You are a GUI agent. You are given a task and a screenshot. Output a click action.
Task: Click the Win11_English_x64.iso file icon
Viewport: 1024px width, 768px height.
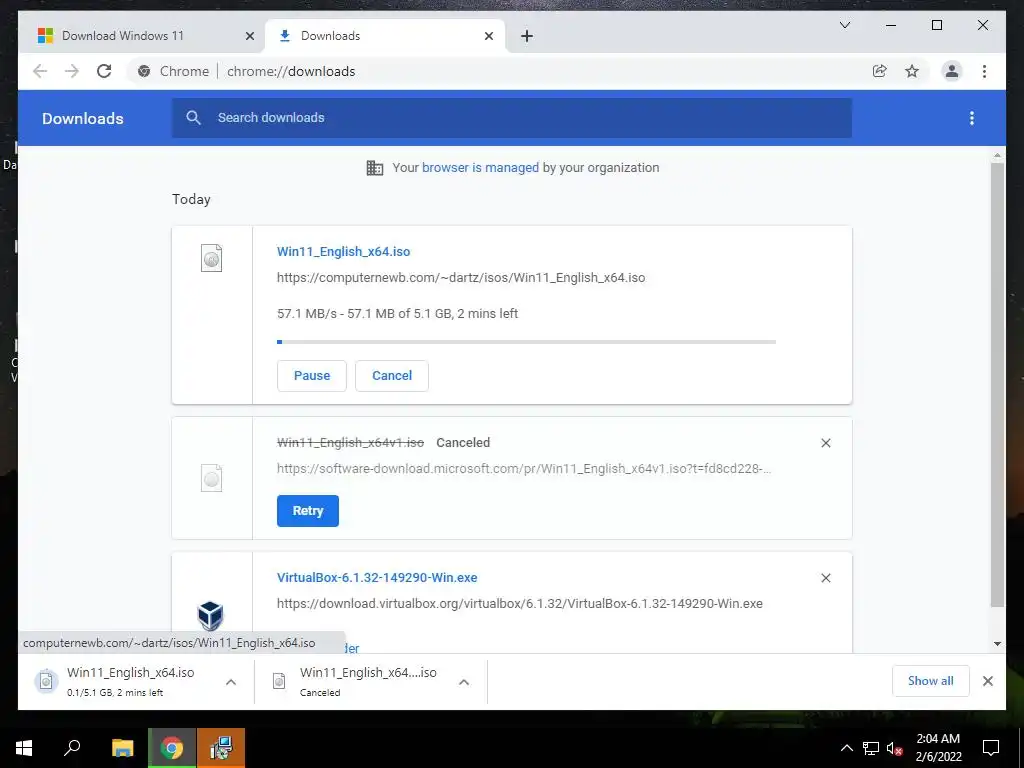point(212,258)
